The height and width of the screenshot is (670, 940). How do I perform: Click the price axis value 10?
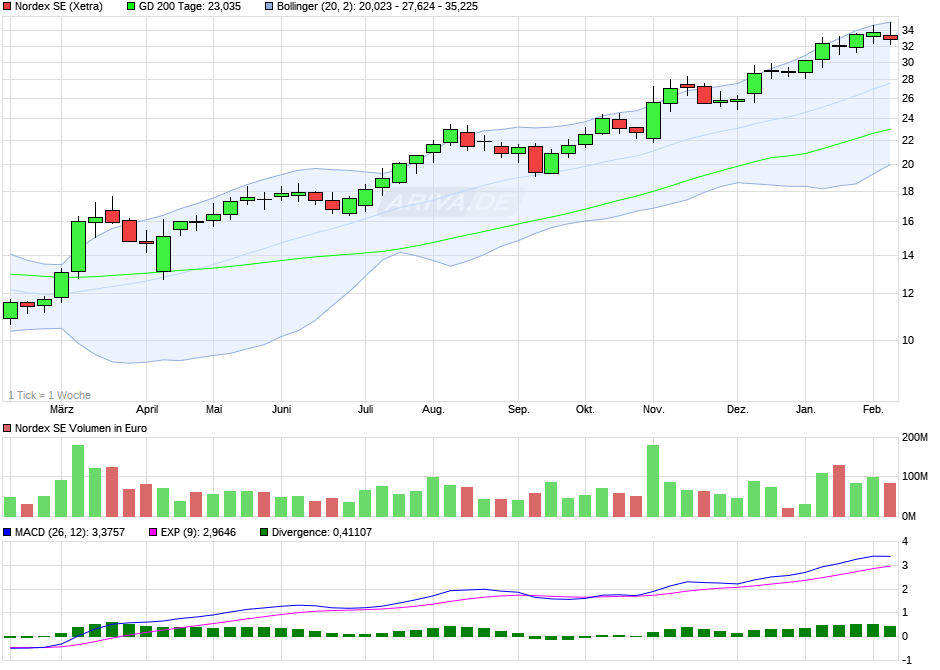[x=908, y=340]
